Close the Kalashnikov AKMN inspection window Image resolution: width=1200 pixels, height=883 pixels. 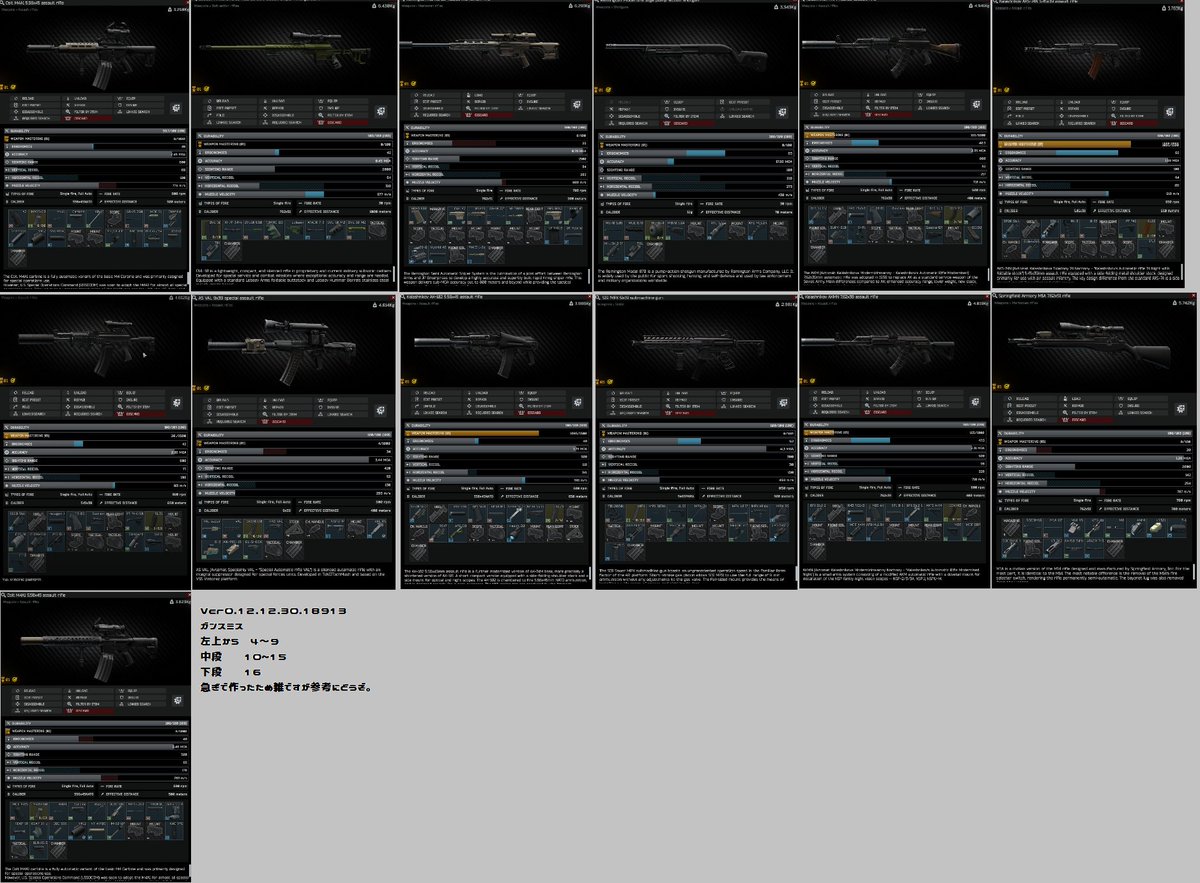[987, 297]
